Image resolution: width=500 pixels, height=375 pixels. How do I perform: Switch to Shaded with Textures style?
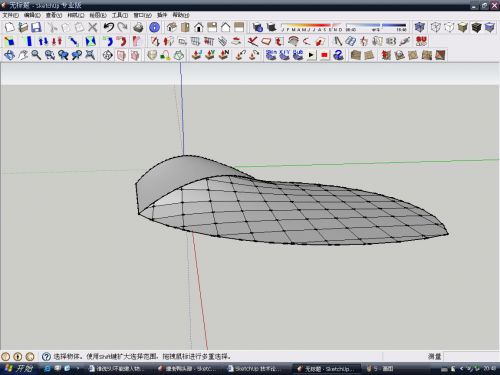click(476, 27)
